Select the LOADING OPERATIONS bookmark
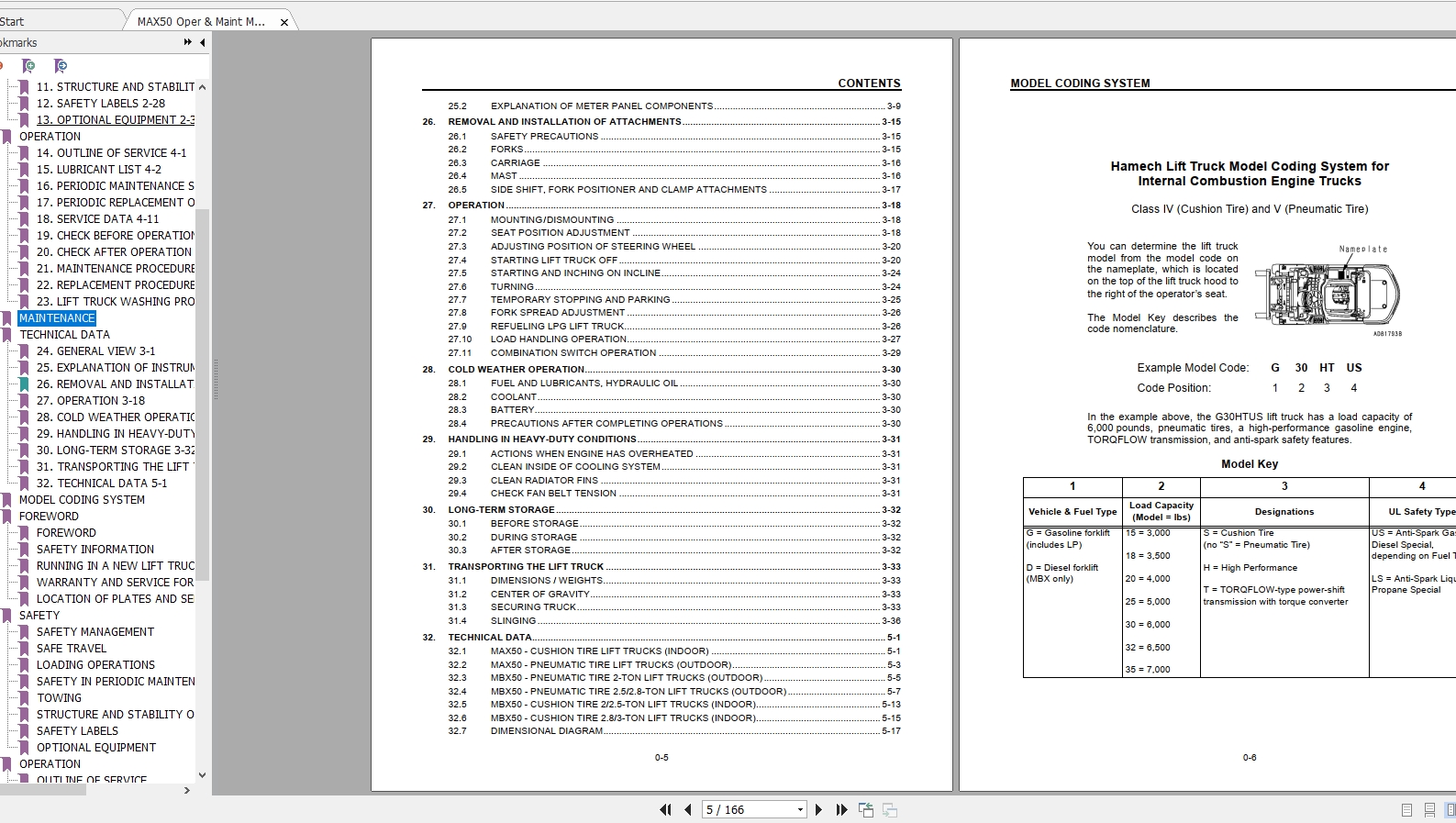Image resolution: width=1456 pixels, height=823 pixels. [x=95, y=665]
